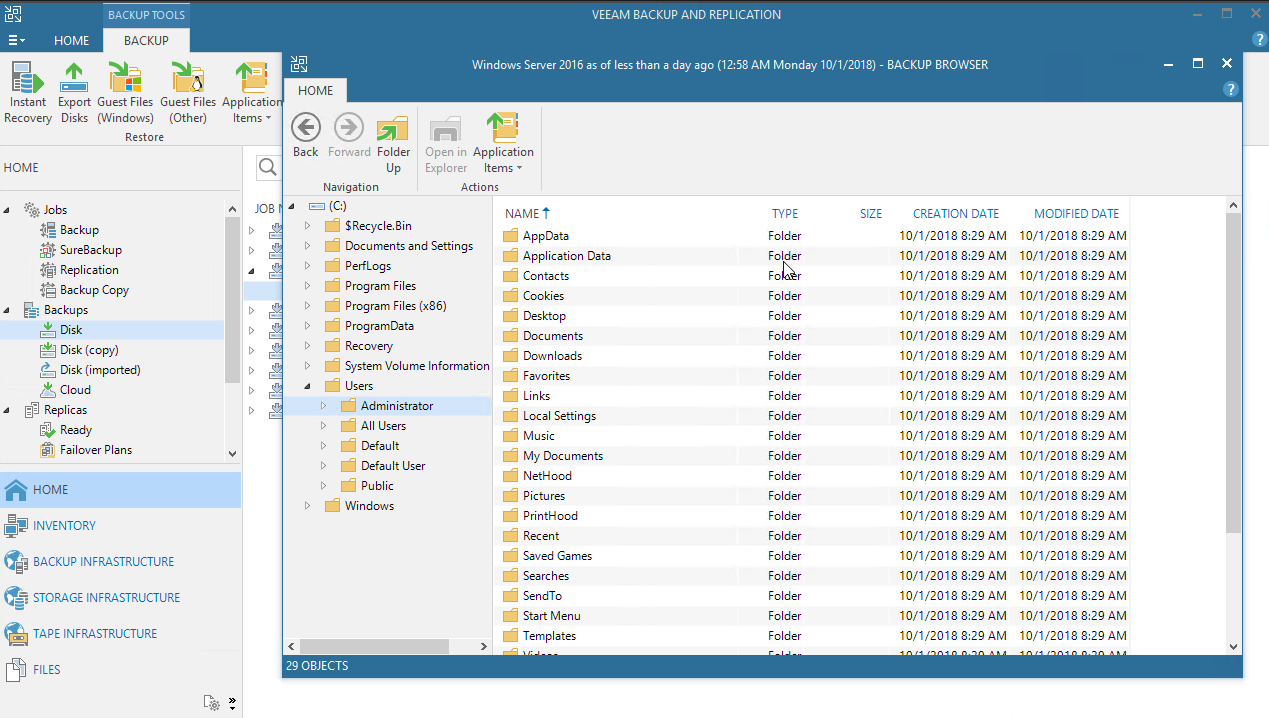Select AppData folder row
Image resolution: width=1269 pixels, height=718 pixels.
click(814, 236)
